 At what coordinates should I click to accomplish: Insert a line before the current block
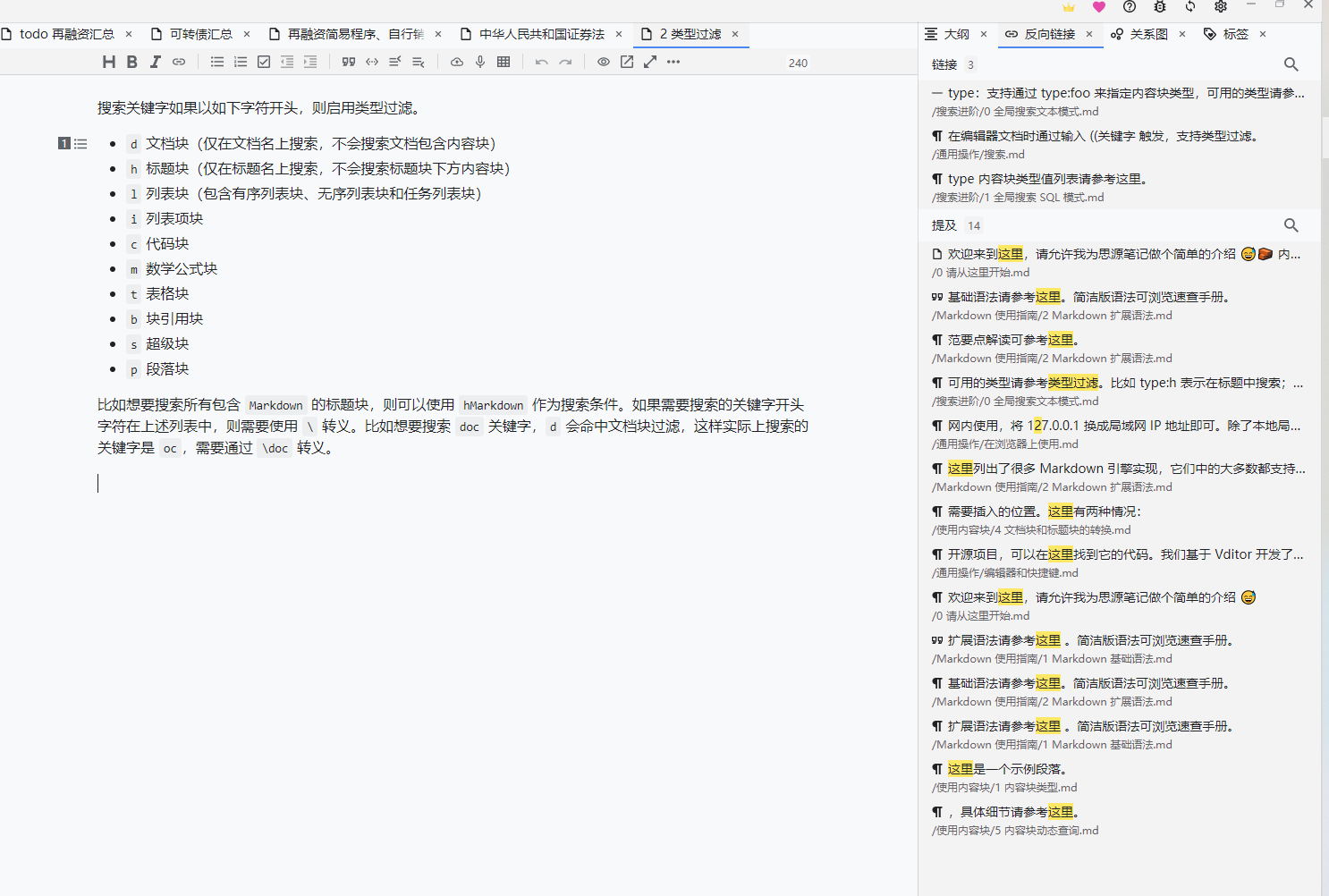point(395,62)
